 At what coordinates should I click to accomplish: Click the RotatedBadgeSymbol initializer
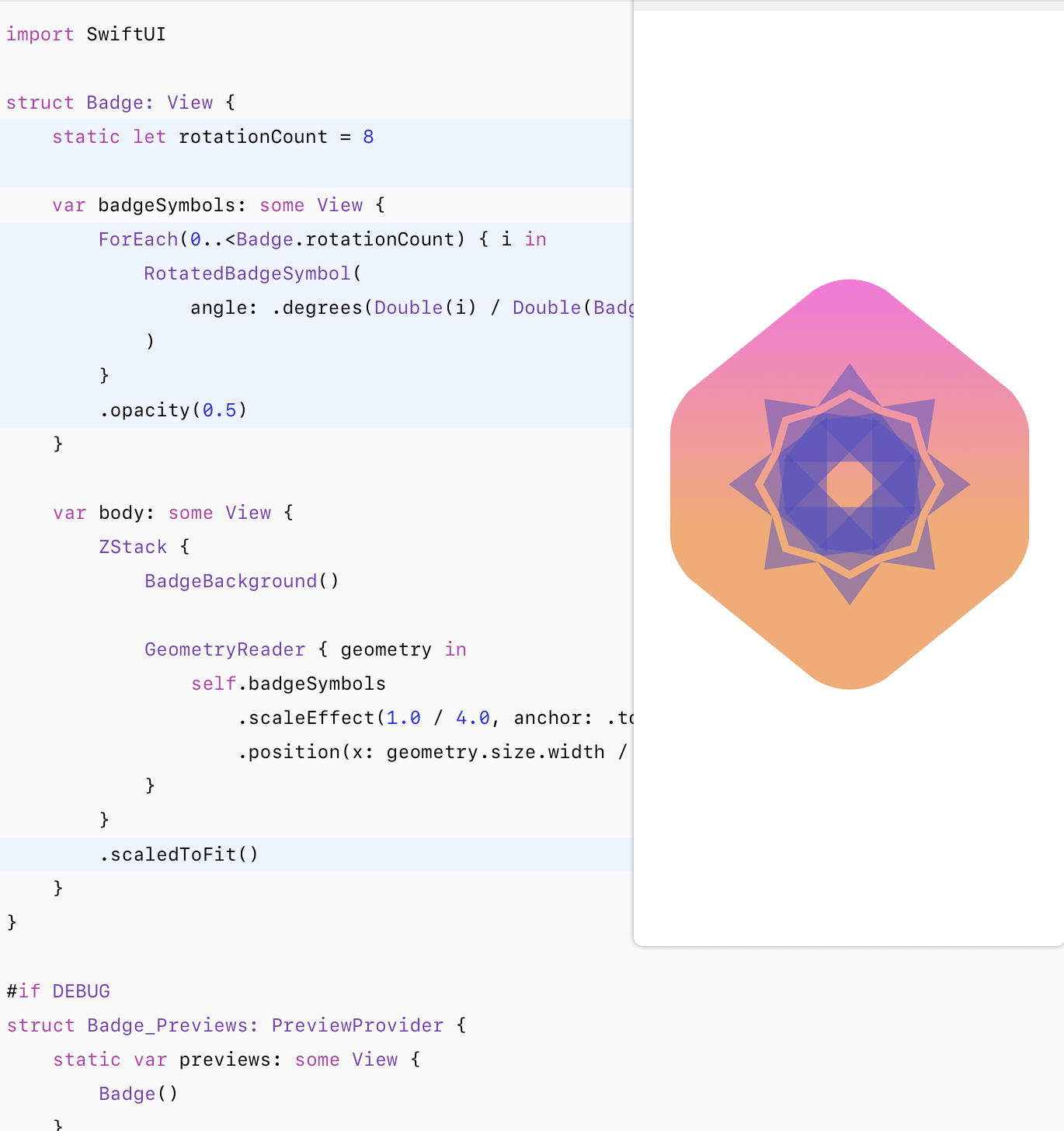coord(247,273)
